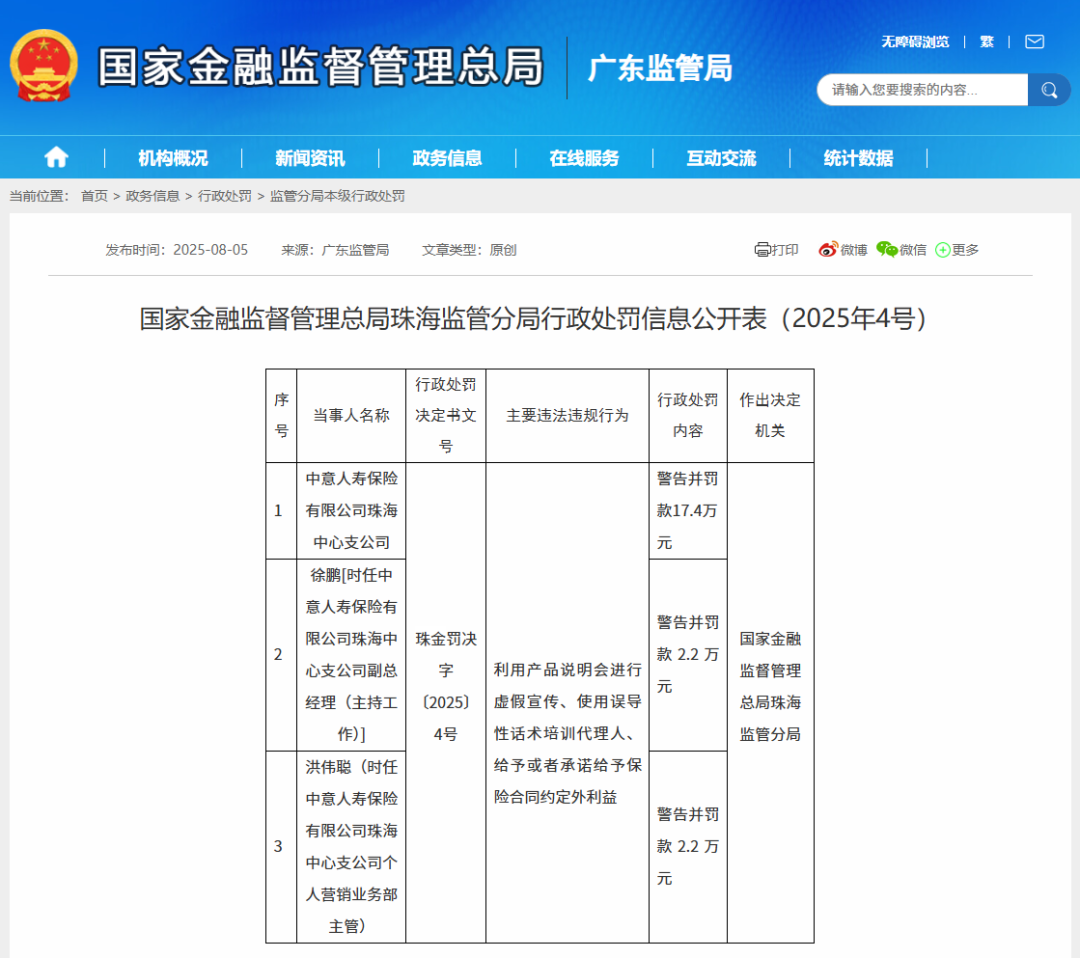This screenshot has width=1080, height=958.
Task: Click the penalty cell 警告并罚款17.4万元
Action: click(x=688, y=510)
